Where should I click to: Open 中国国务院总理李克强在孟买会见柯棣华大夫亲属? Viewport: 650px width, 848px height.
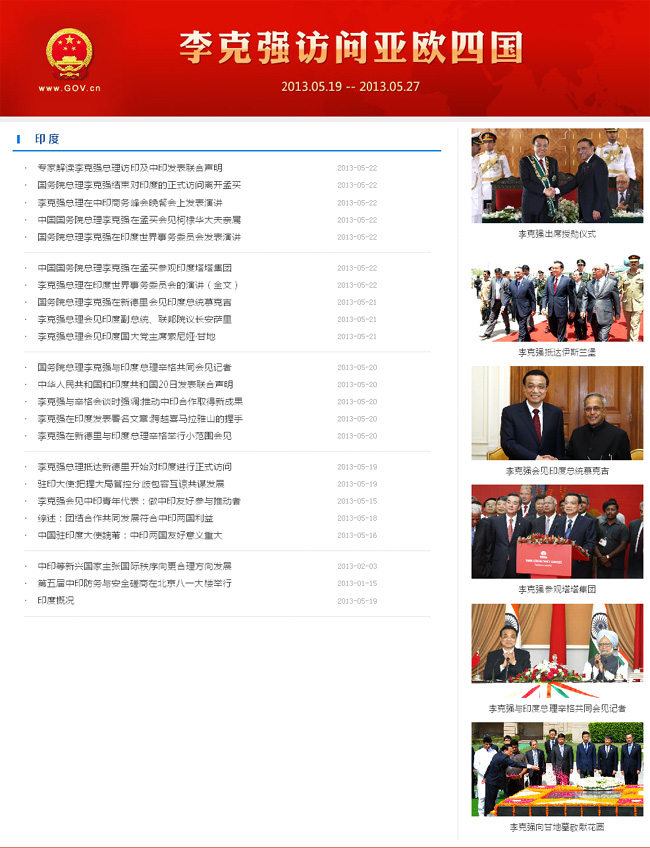(x=139, y=220)
